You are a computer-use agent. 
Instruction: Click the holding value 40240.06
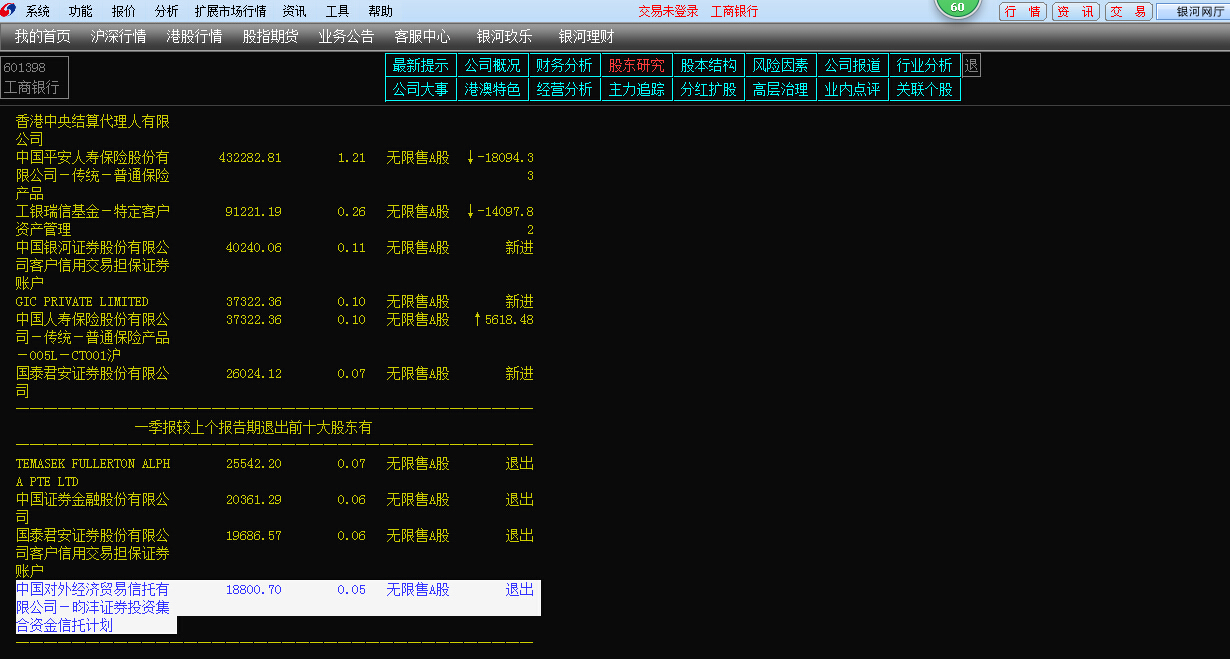254,248
